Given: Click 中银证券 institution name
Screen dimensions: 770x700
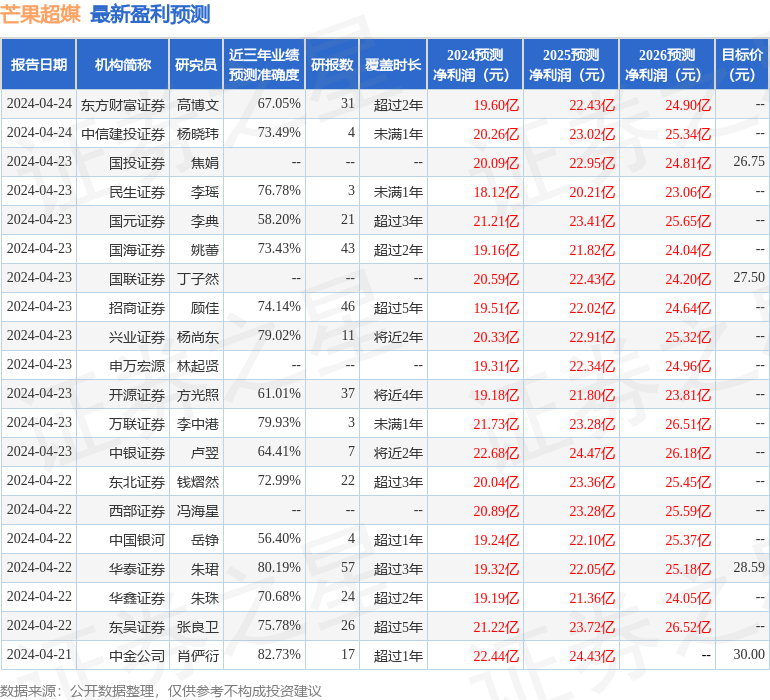Looking at the screenshot, I should (137, 453).
